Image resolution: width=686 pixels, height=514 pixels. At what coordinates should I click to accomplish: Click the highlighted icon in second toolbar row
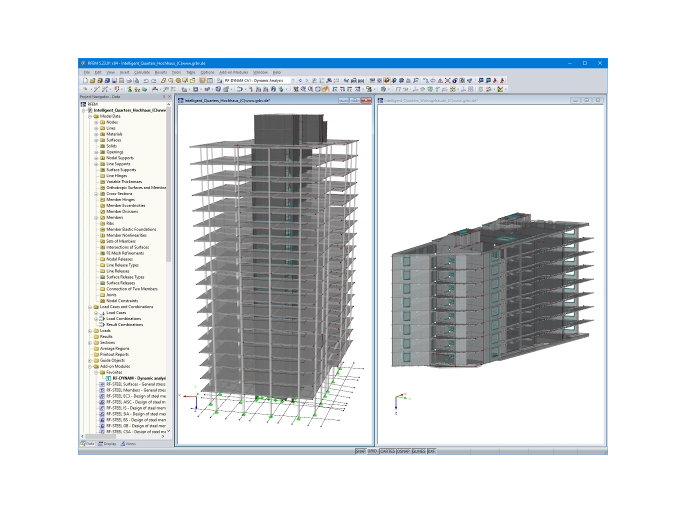pos(325,89)
